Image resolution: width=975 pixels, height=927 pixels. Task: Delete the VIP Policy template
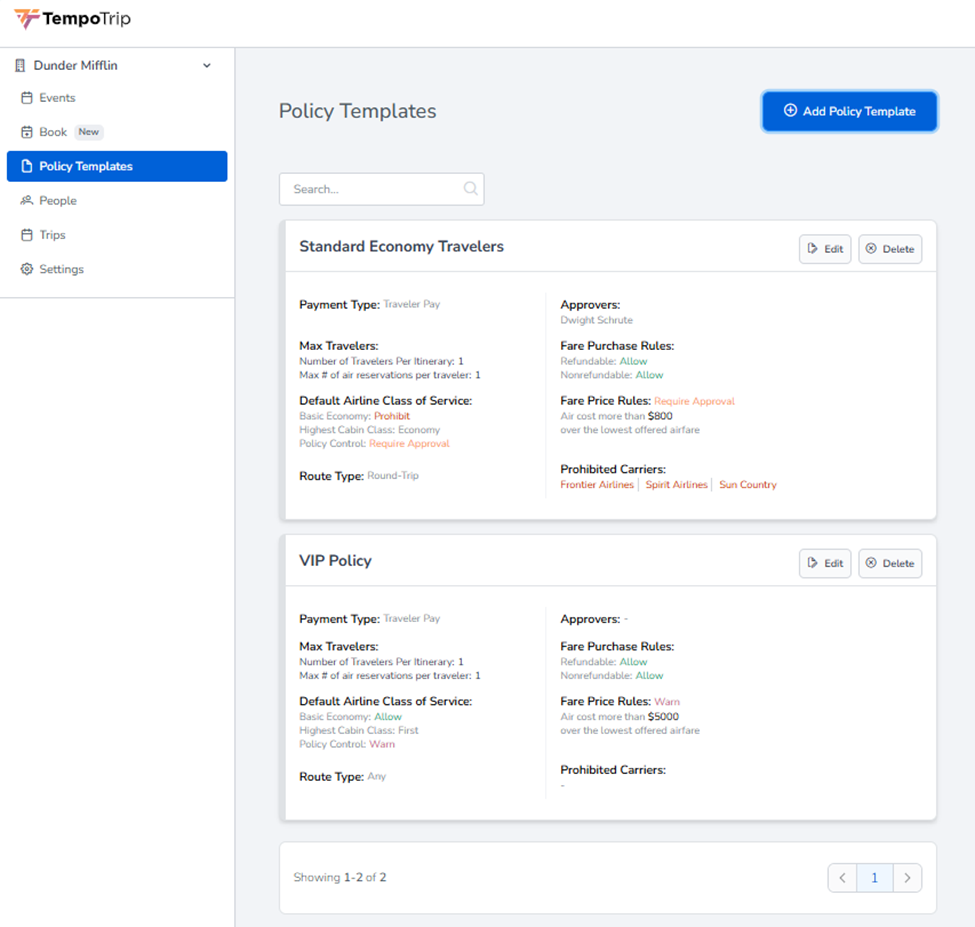[x=890, y=563]
